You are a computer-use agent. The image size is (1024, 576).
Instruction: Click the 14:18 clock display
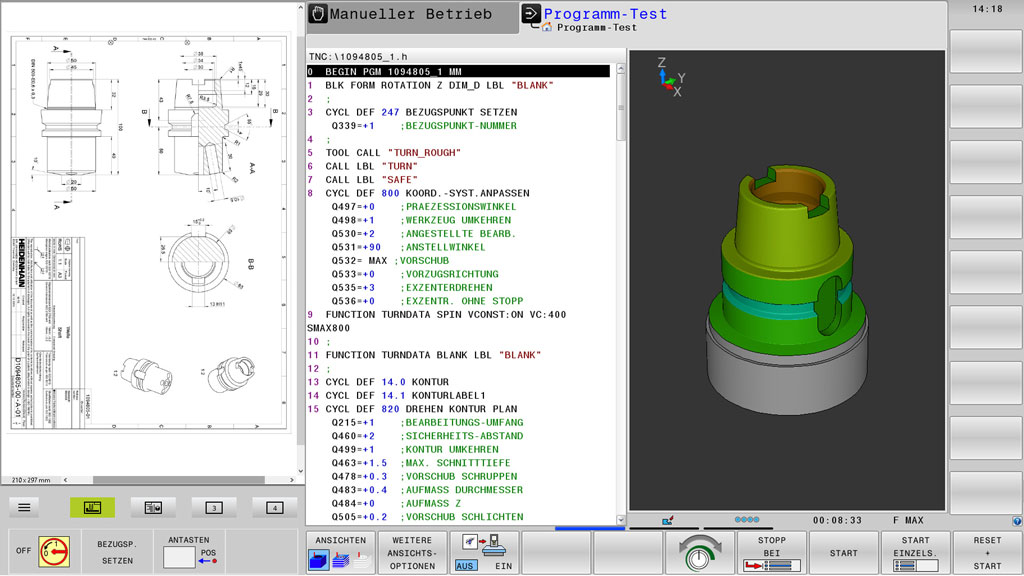click(987, 9)
